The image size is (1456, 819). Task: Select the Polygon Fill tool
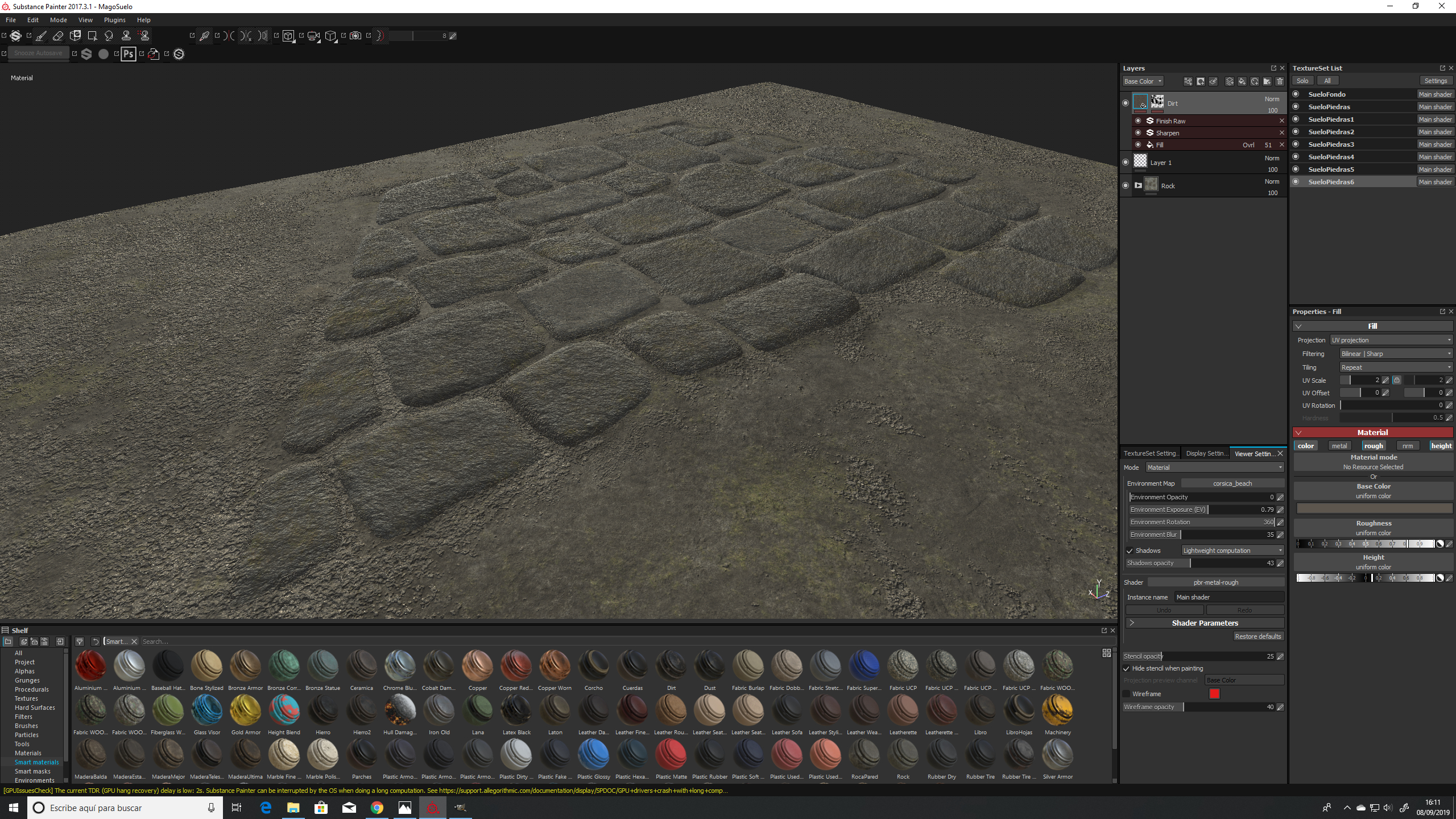[x=92, y=36]
